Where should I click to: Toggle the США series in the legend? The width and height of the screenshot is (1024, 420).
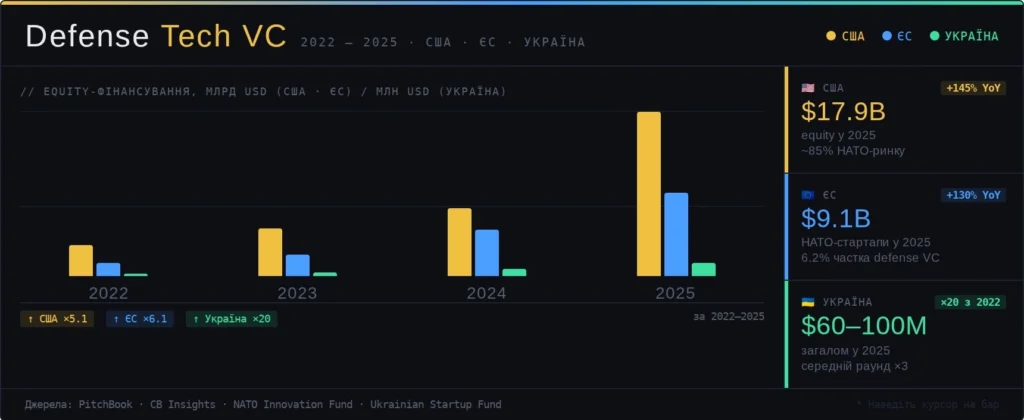(x=845, y=36)
